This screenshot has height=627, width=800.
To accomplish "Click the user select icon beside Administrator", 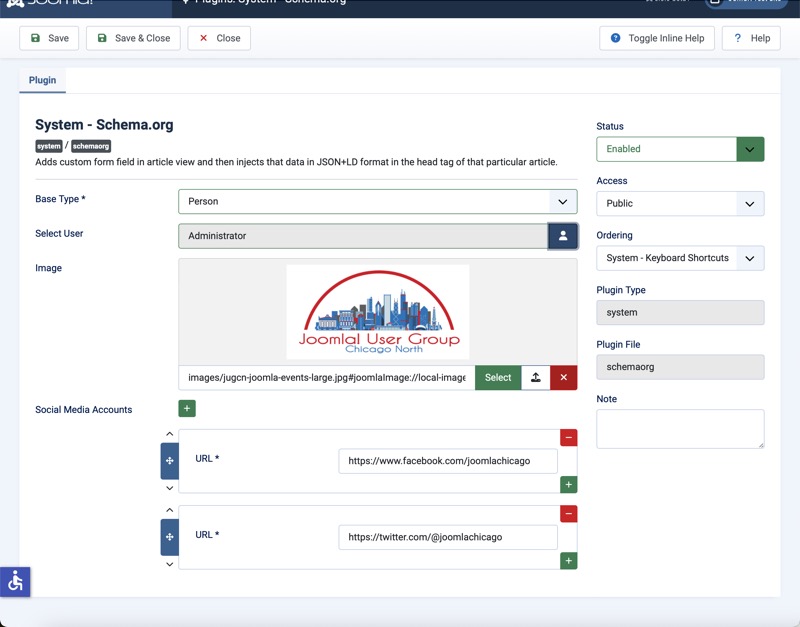I will 562,236.
